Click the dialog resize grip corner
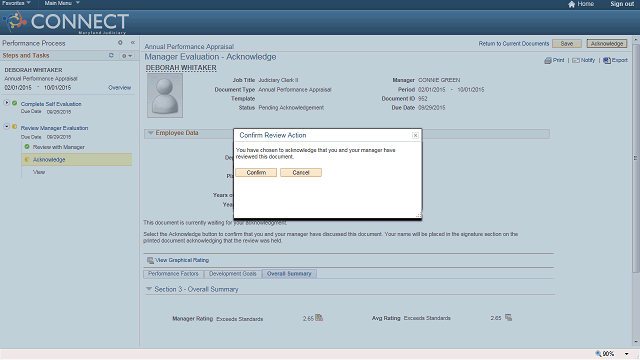The width and height of the screenshot is (640, 360). (418, 215)
